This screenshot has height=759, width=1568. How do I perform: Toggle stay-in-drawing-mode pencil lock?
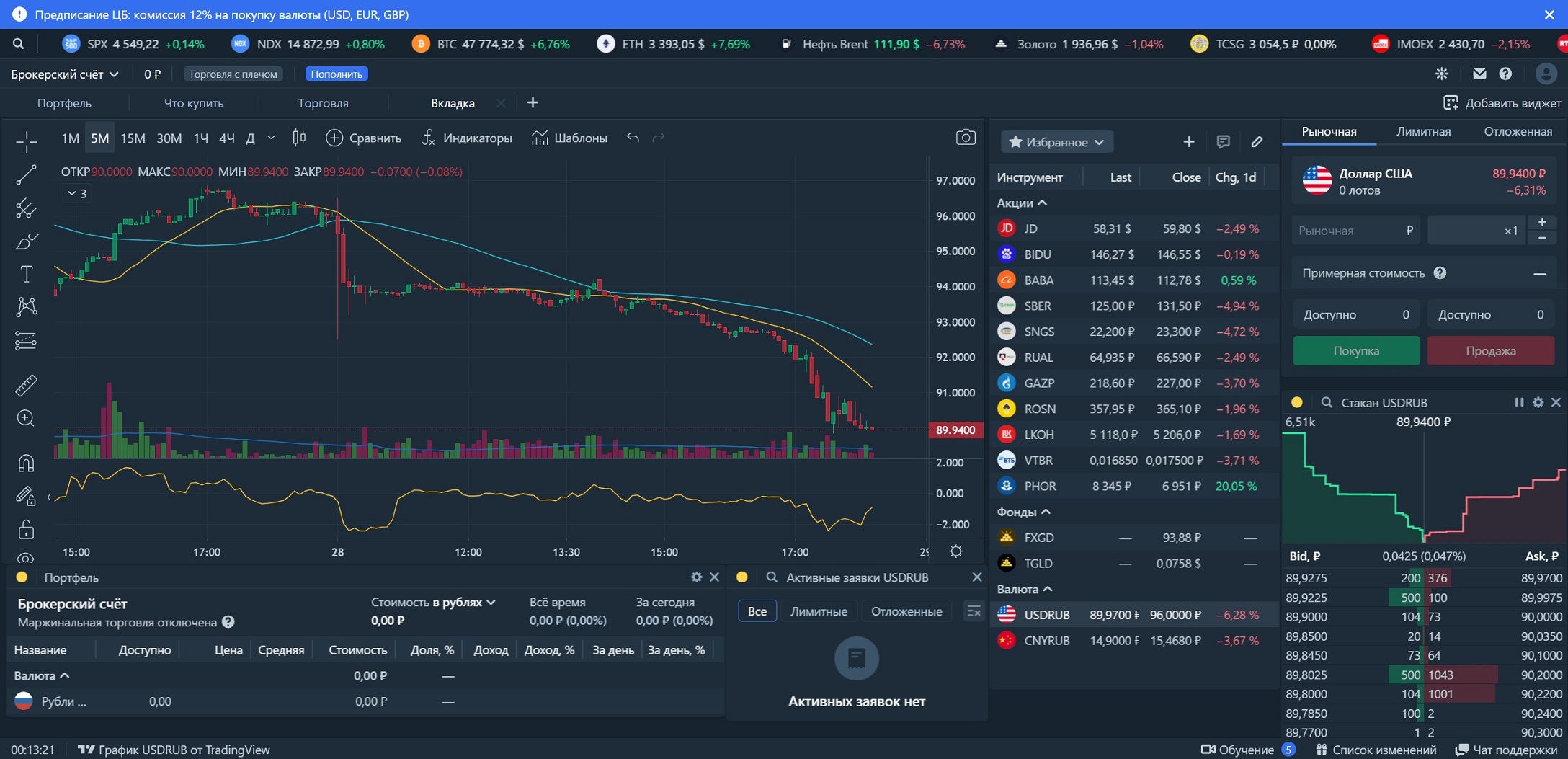(x=26, y=496)
